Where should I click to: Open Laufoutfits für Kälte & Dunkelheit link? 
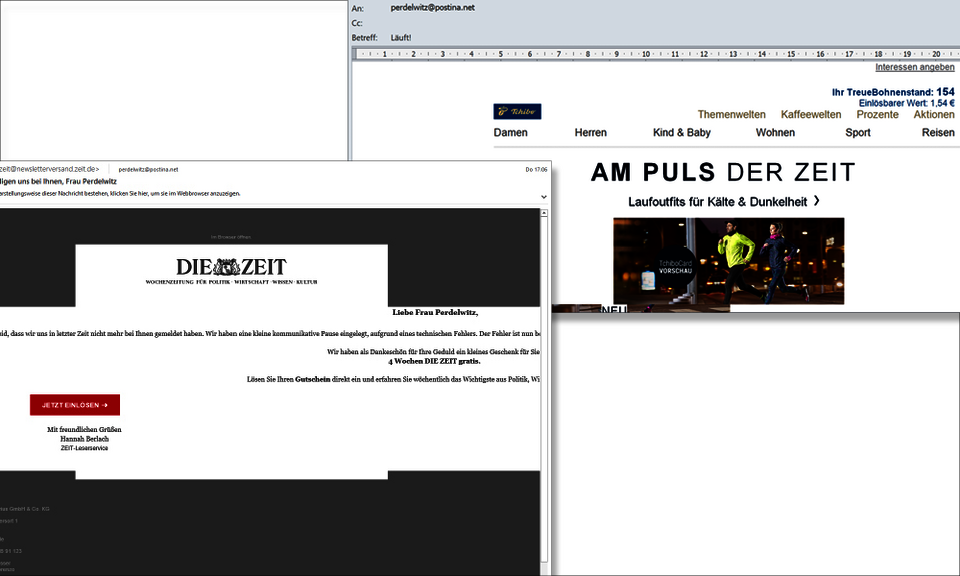(x=724, y=202)
